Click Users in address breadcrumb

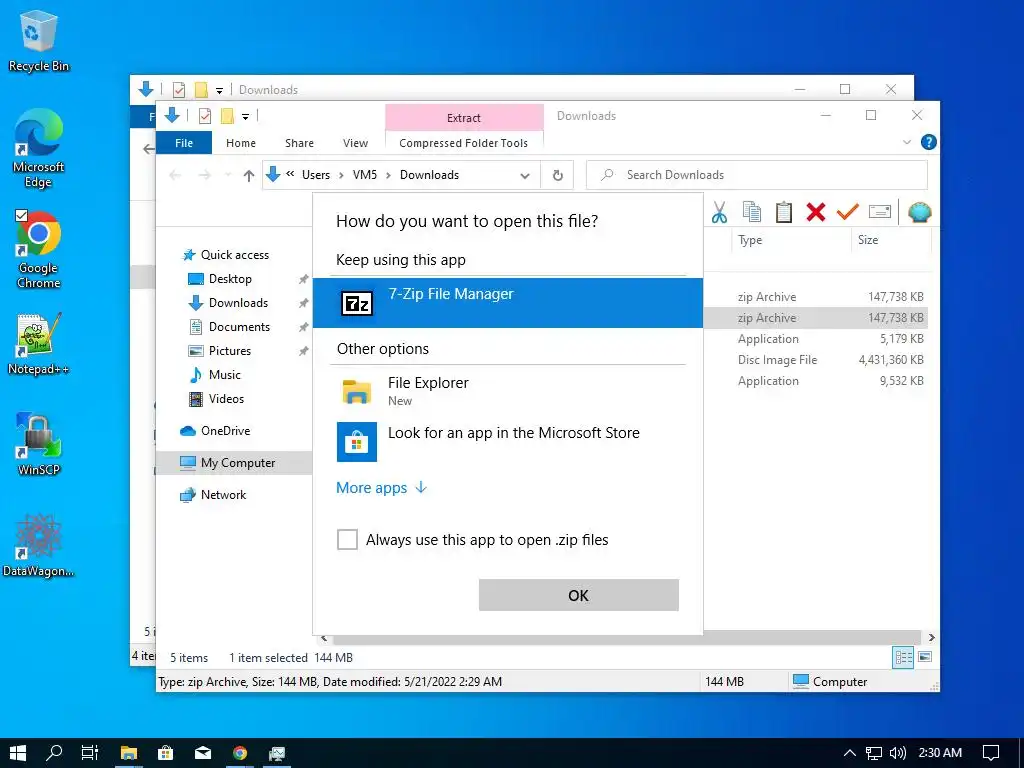click(315, 175)
